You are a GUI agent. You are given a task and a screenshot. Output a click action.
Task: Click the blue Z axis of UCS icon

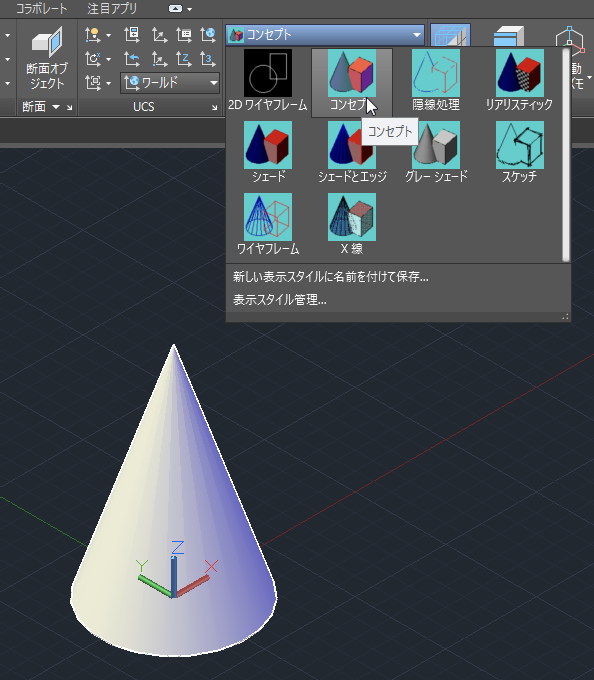click(x=174, y=577)
